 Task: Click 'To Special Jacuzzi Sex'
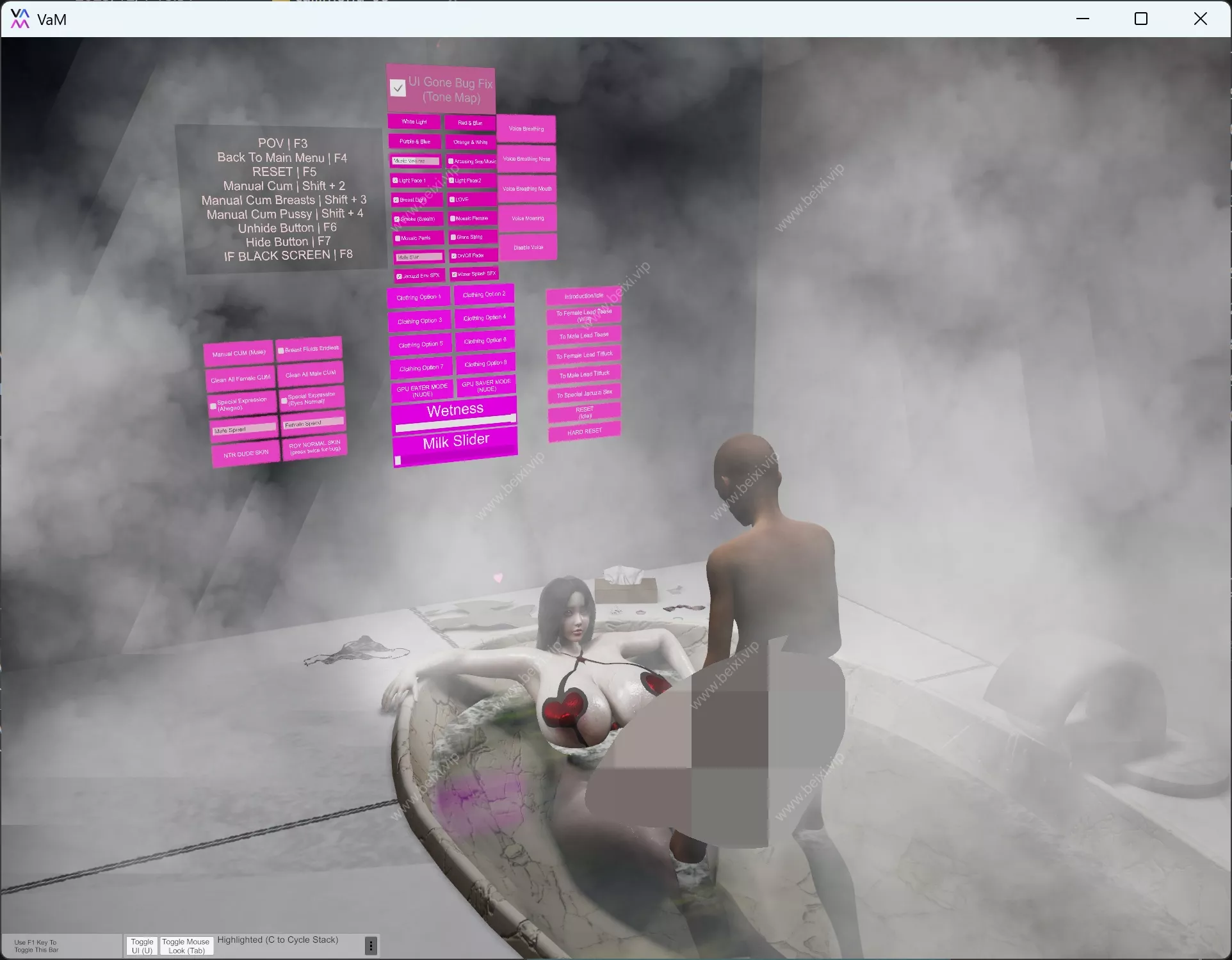click(583, 393)
